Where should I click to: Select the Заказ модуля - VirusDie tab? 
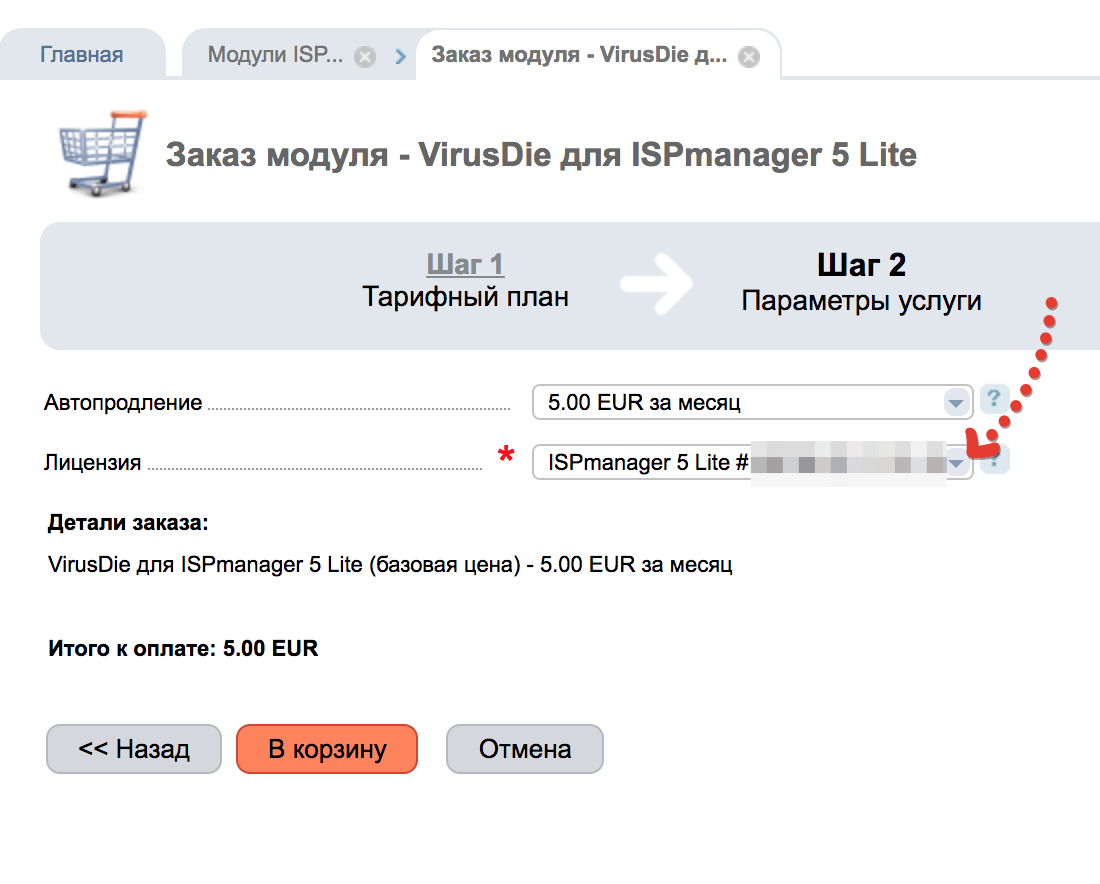(579, 55)
